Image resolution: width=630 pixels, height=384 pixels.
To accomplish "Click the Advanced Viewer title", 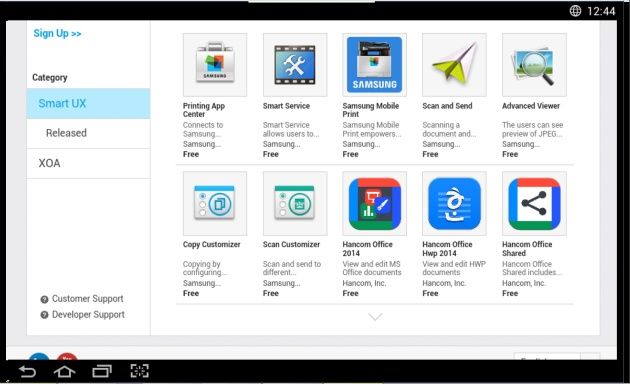I will pyautogui.click(x=531, y=106).
